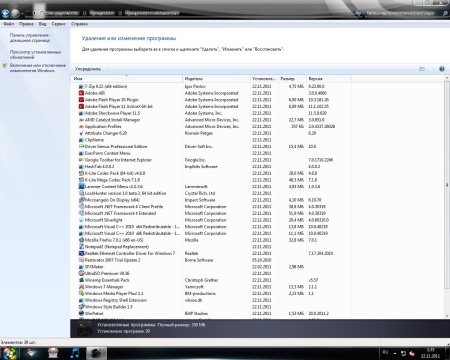Open the help question-mark icon
This screenshot has height=360, width=450.
(x=442, y=69)
